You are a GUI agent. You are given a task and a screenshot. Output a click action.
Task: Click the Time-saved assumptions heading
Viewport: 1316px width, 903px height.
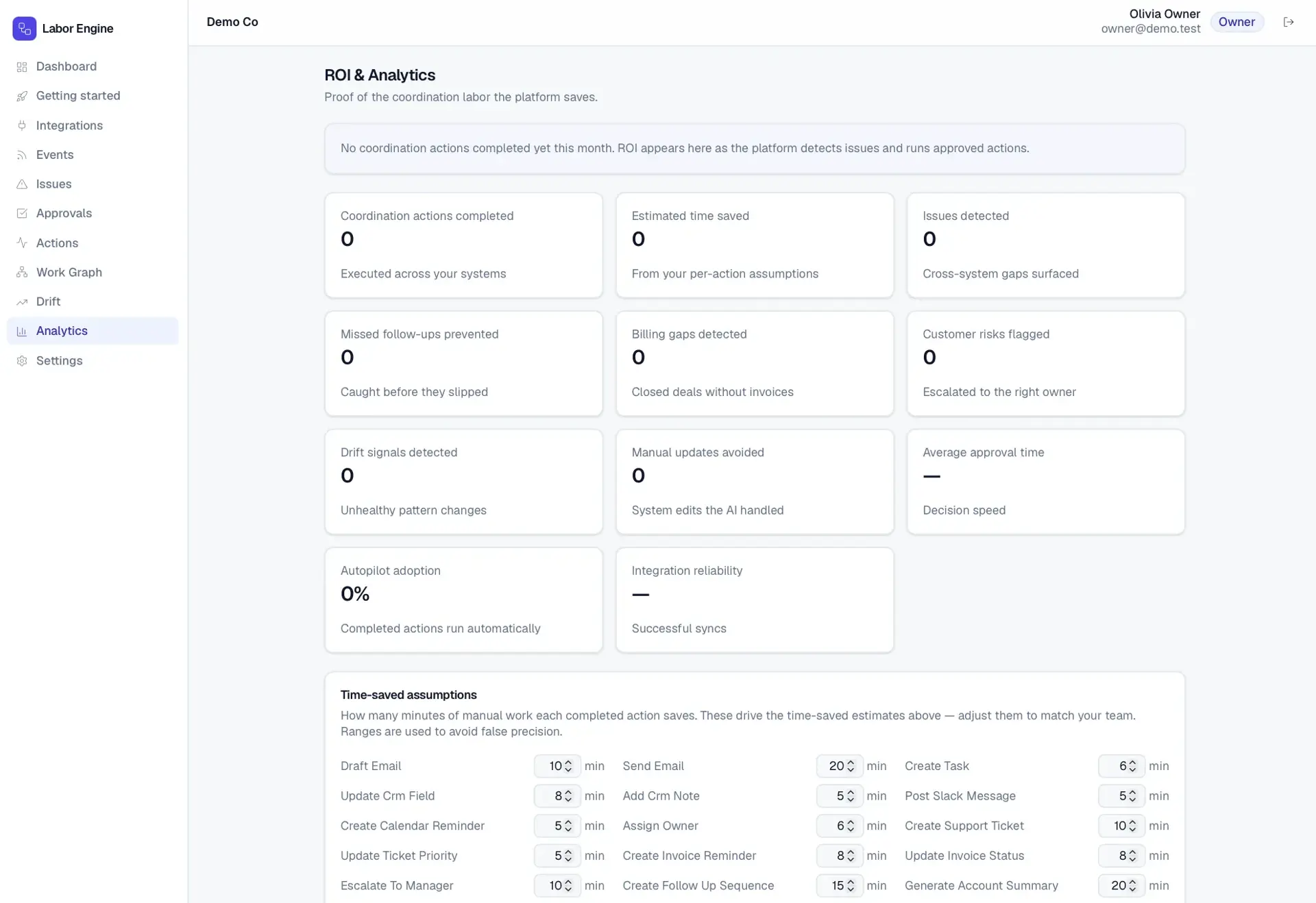[x=409, y=695]
